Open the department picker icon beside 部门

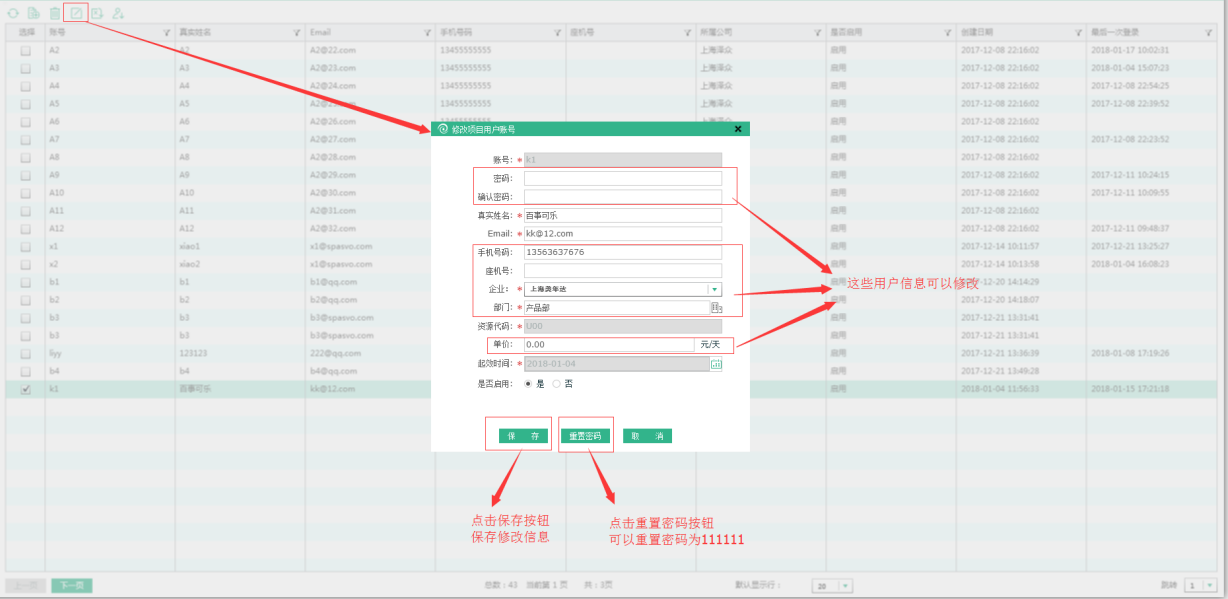716,308
